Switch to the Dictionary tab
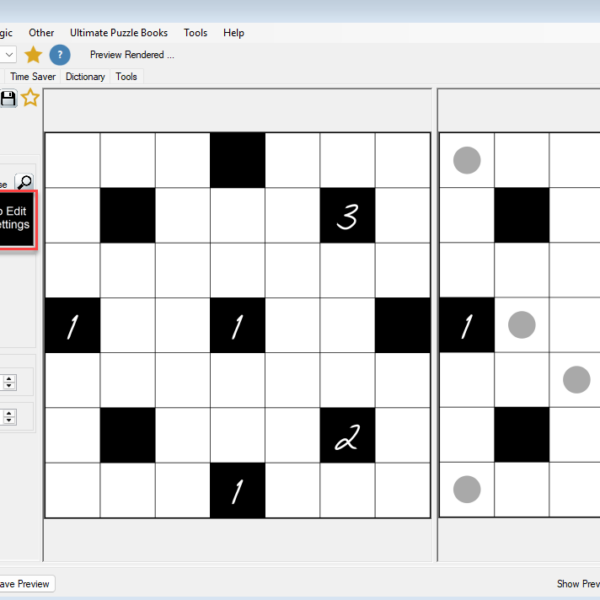 click(x=85, y=76)
